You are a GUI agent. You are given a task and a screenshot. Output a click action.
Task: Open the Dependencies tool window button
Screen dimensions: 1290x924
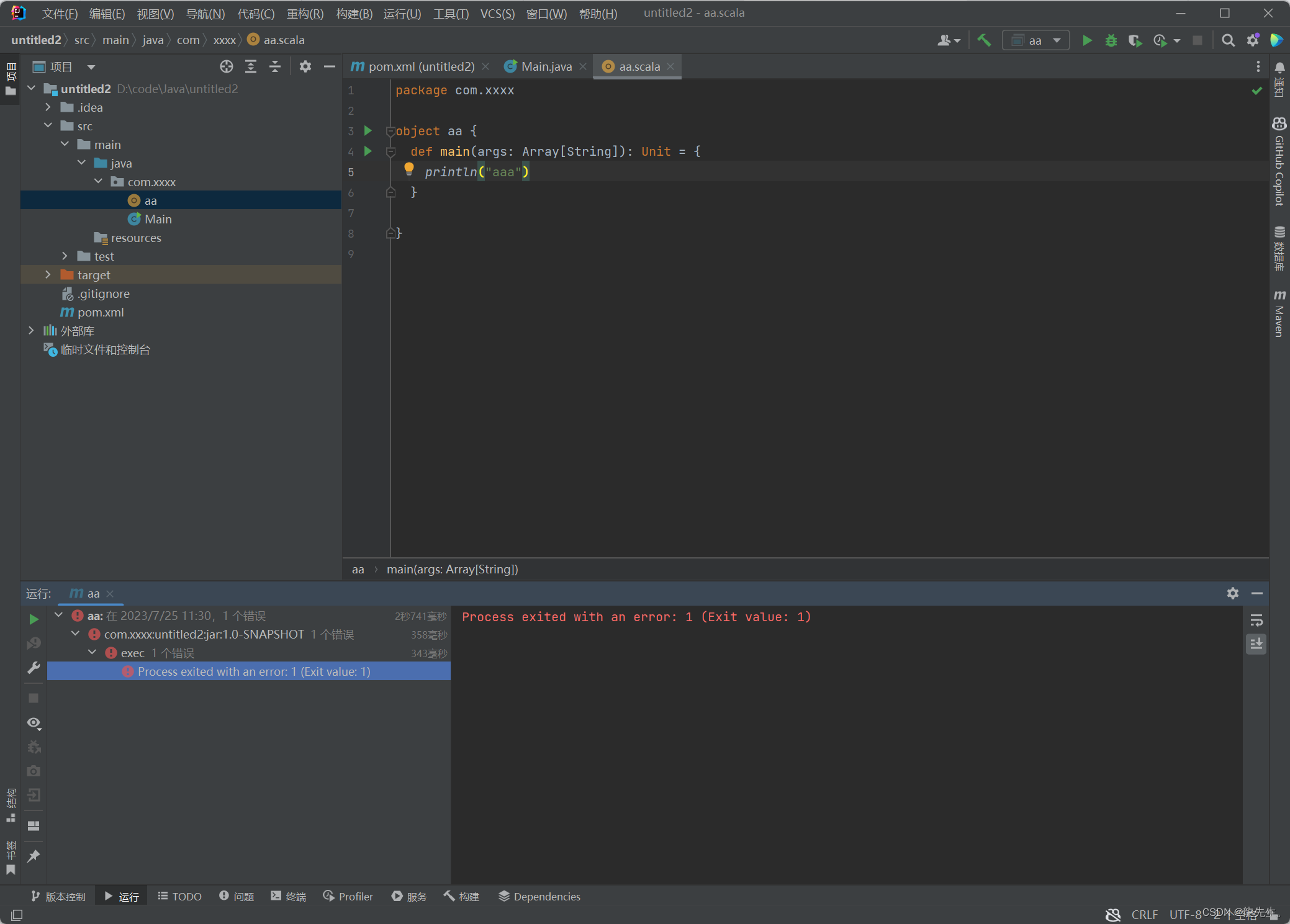(539, 897)
